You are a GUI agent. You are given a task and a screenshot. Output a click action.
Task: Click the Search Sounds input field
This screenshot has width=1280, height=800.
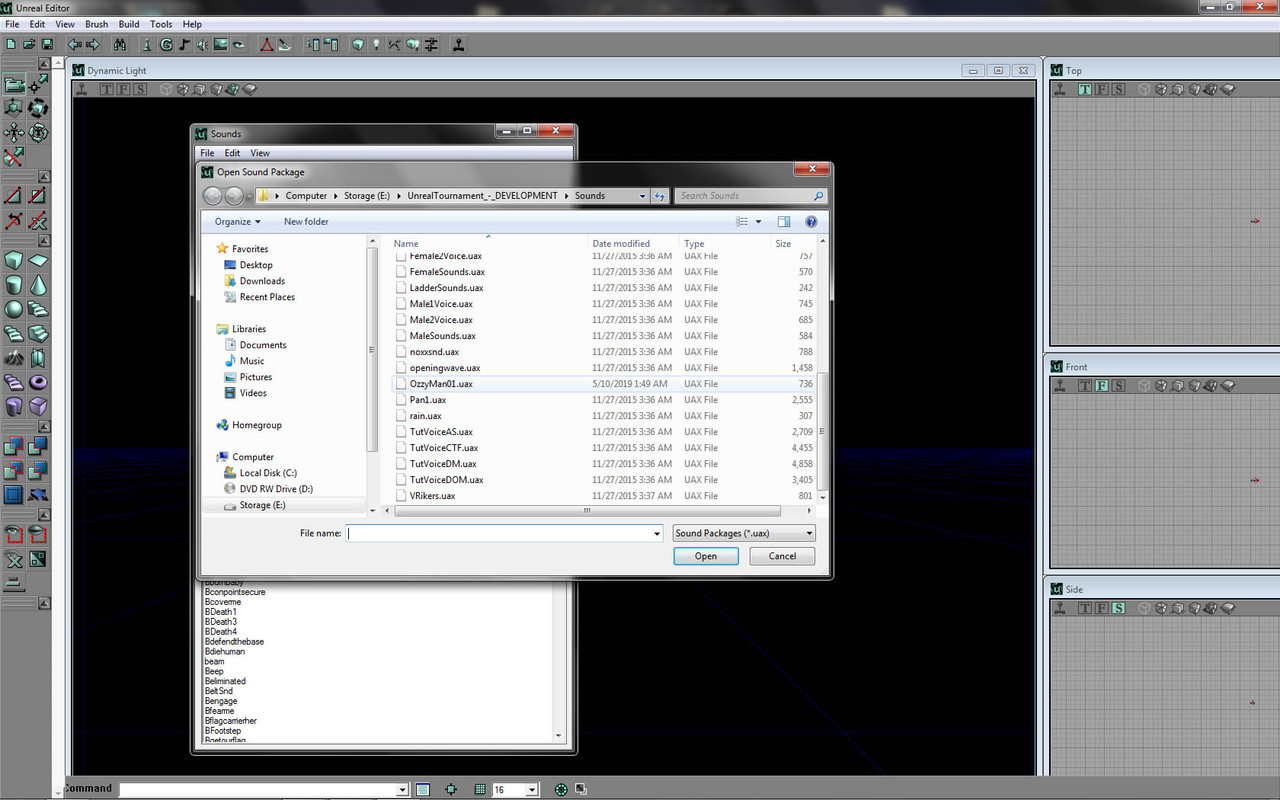[750, 196]
